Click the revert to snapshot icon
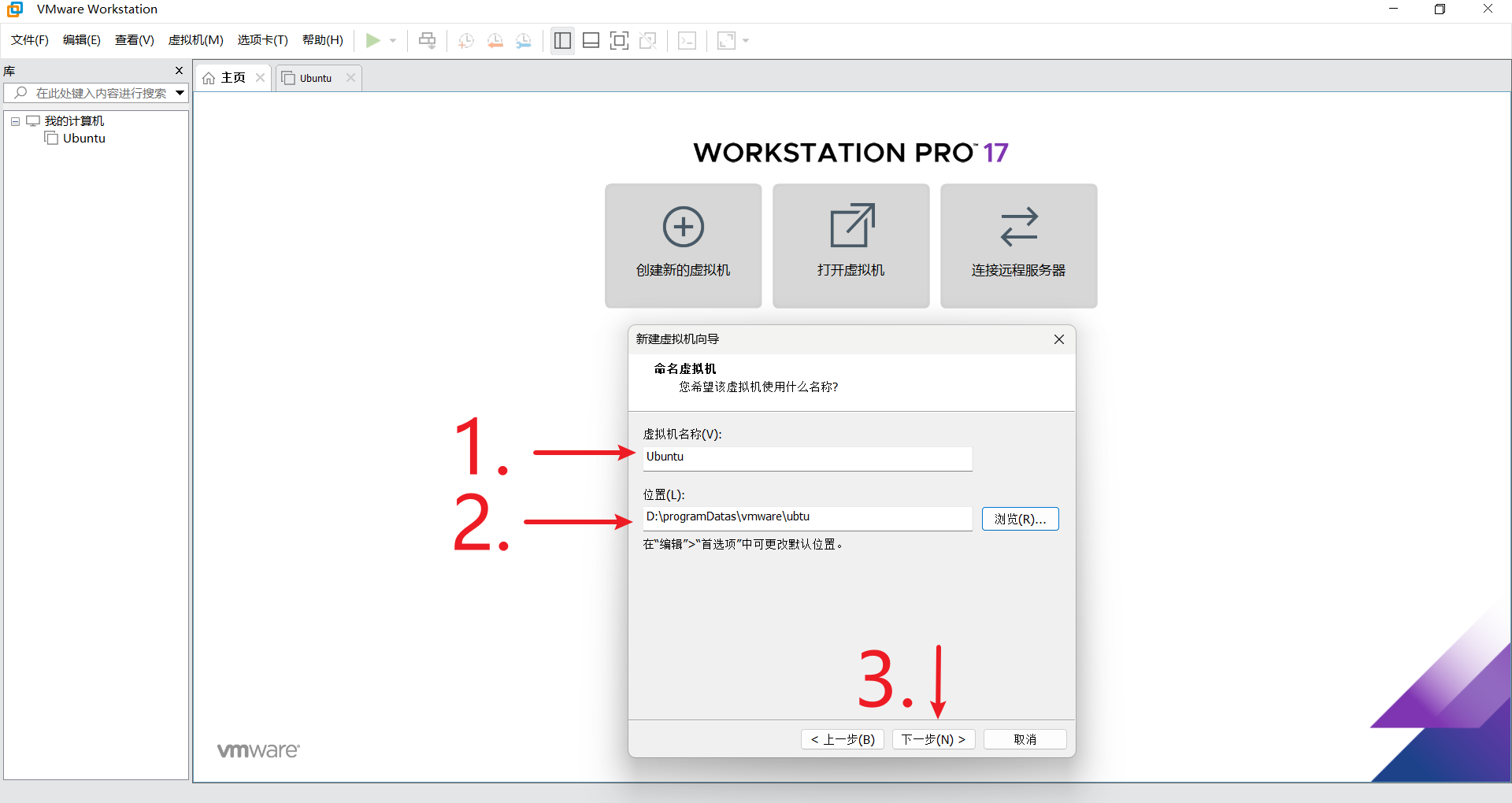Screen dimensions: 1512x803 pos(495,40)
